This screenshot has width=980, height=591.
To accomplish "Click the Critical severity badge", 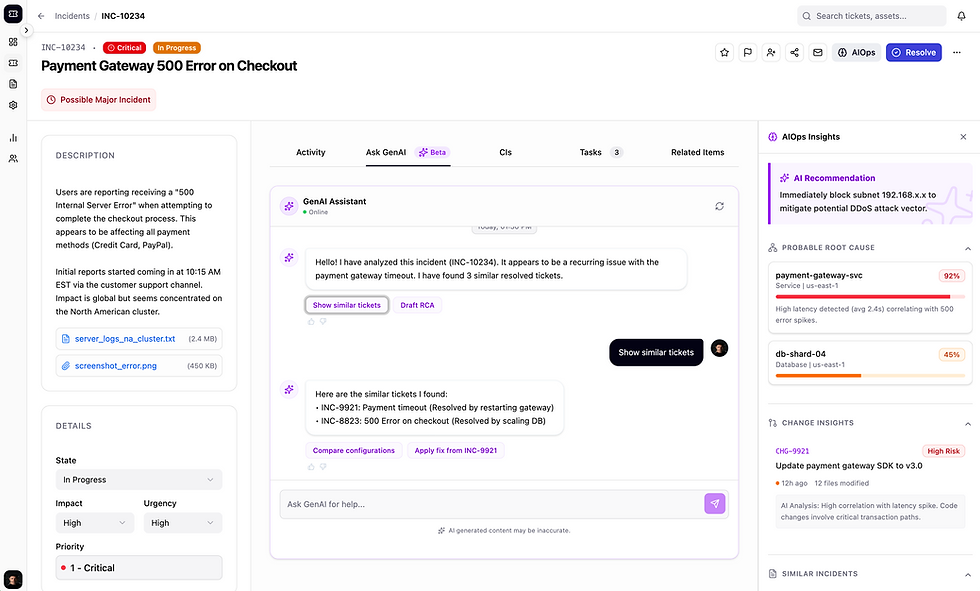I will tap(124, 48).
